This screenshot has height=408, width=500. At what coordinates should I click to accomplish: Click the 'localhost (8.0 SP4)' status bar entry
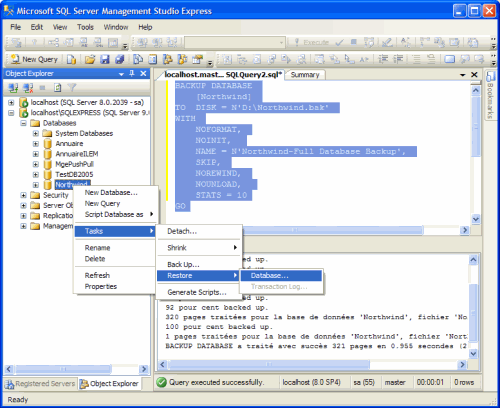(311, 382)
